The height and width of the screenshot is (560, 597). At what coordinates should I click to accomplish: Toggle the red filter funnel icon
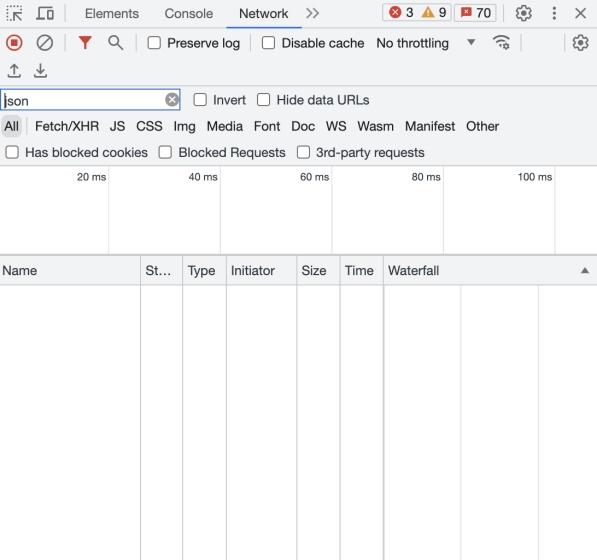[x=85, y=43]
